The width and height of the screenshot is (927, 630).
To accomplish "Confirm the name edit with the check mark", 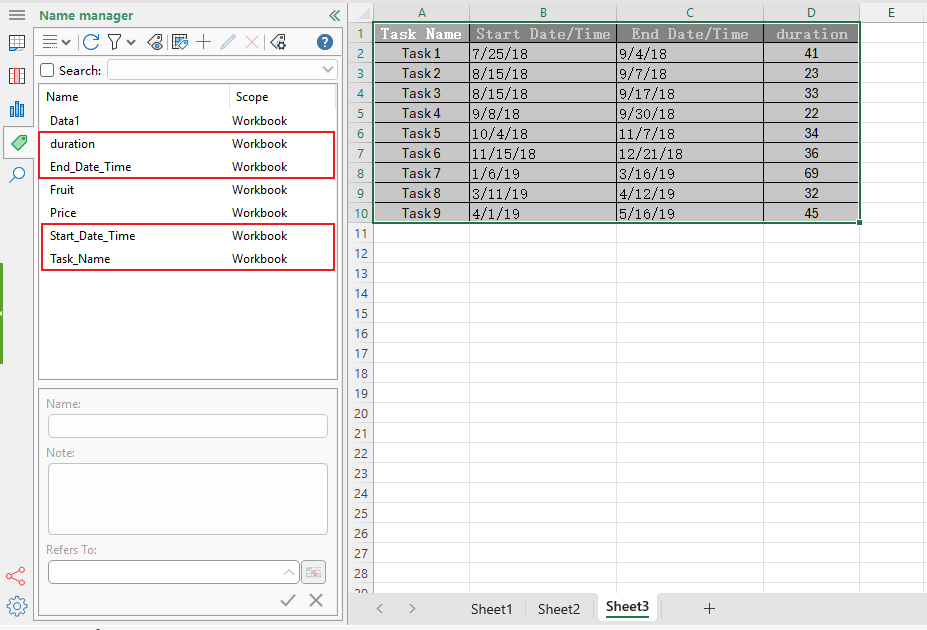I will [288, 600].
